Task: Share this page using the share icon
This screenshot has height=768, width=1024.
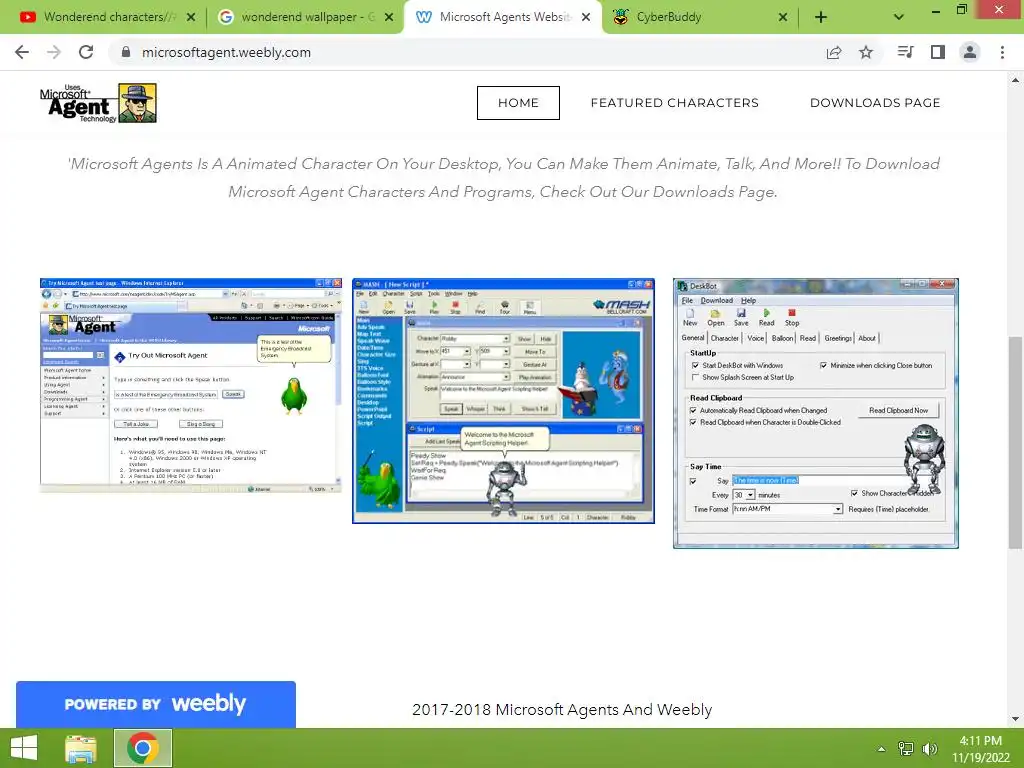Action: click(x=834, y=52)
